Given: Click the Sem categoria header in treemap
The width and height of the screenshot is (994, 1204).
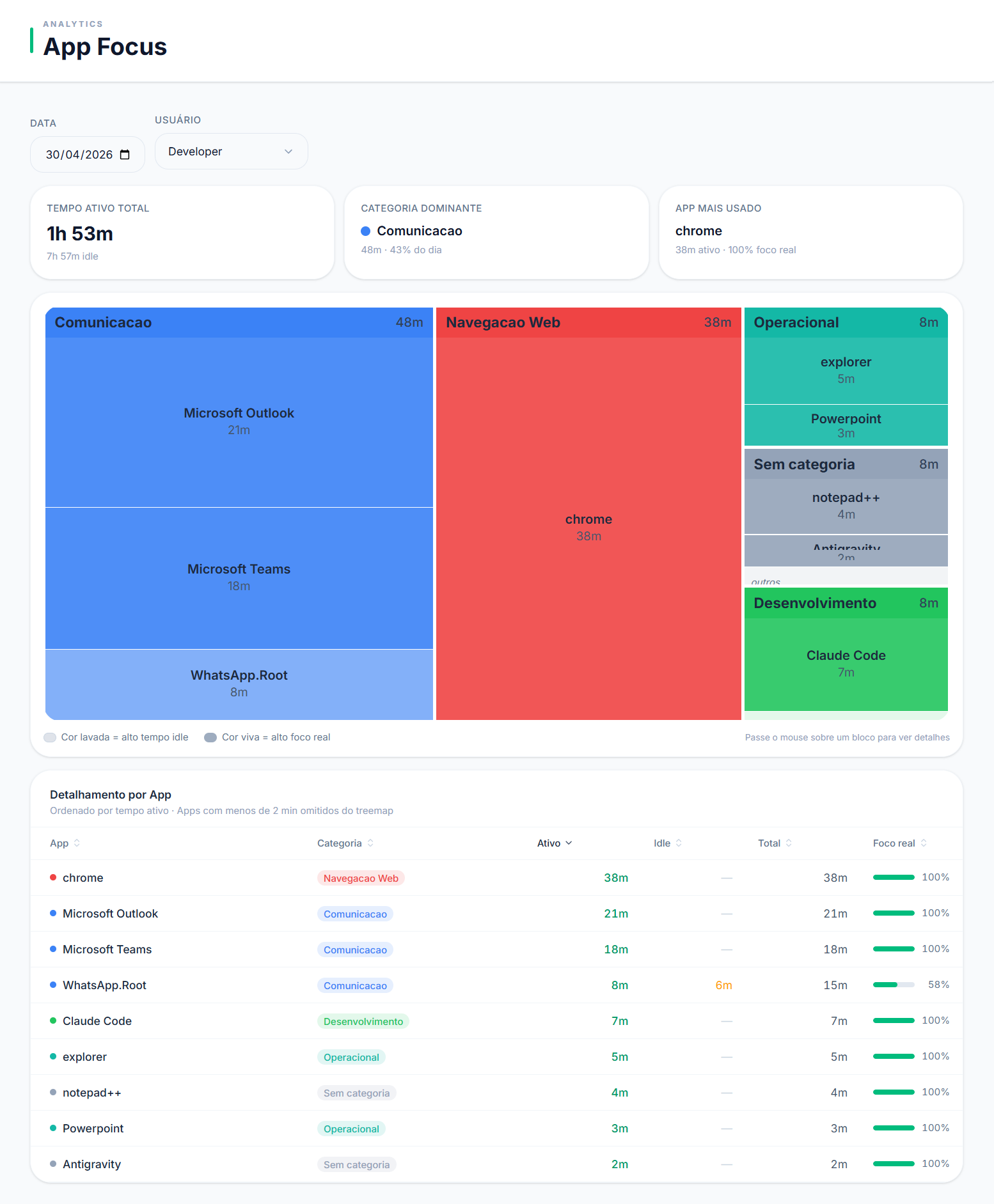Looking at the screenshot, I should 846,464.
